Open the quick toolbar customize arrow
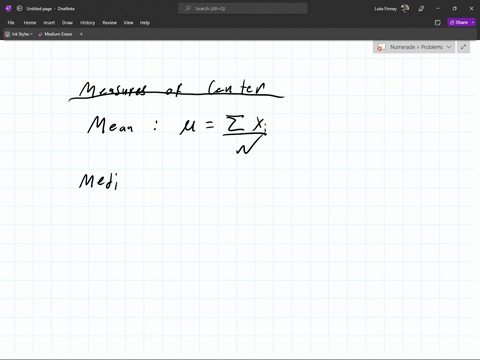480x360 pixels. (81, 34)
